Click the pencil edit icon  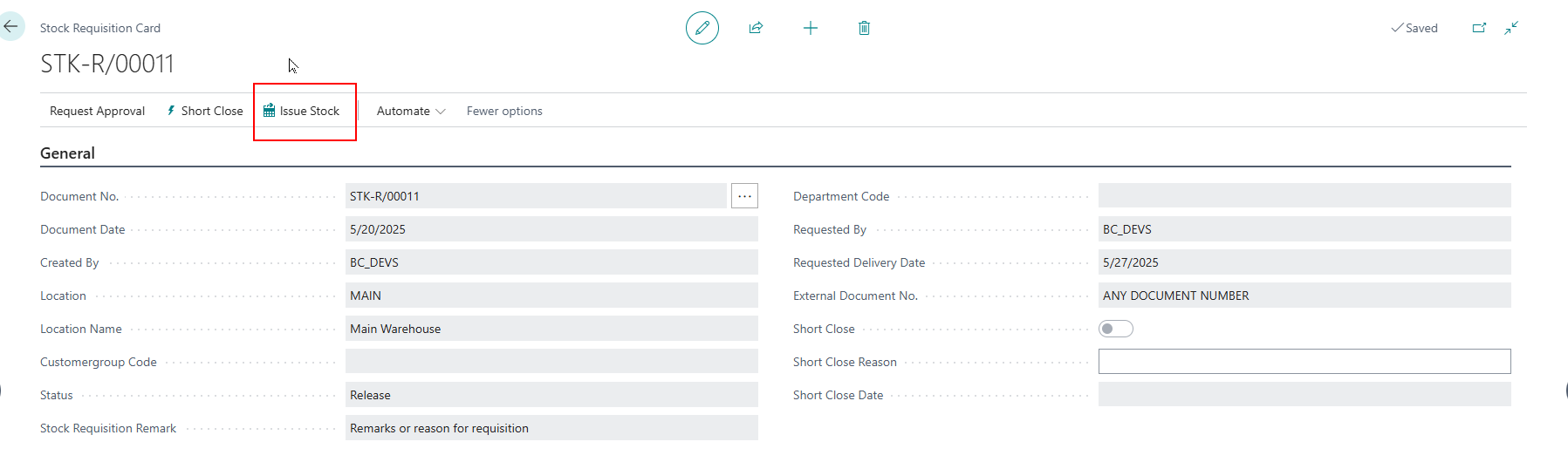point(702,28)
